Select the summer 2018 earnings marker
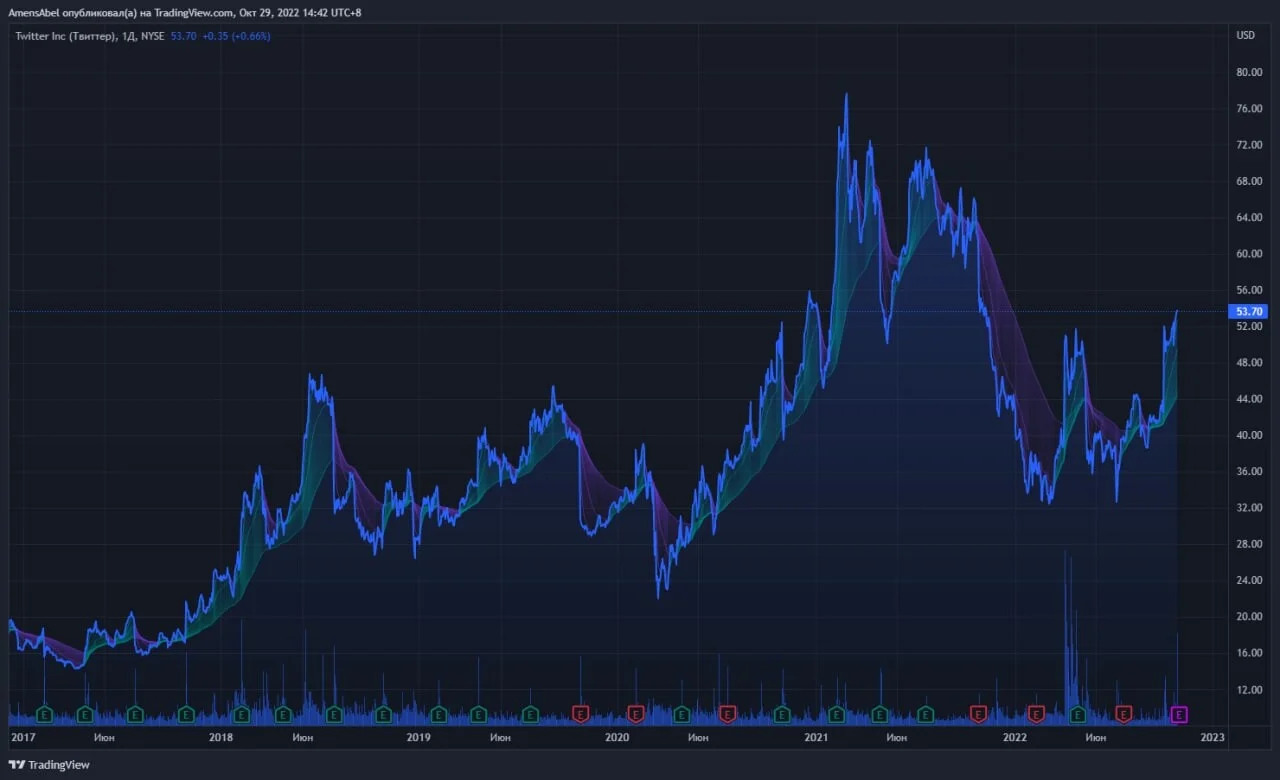This screenshot has width=1280, height=780. coord(333,714)
